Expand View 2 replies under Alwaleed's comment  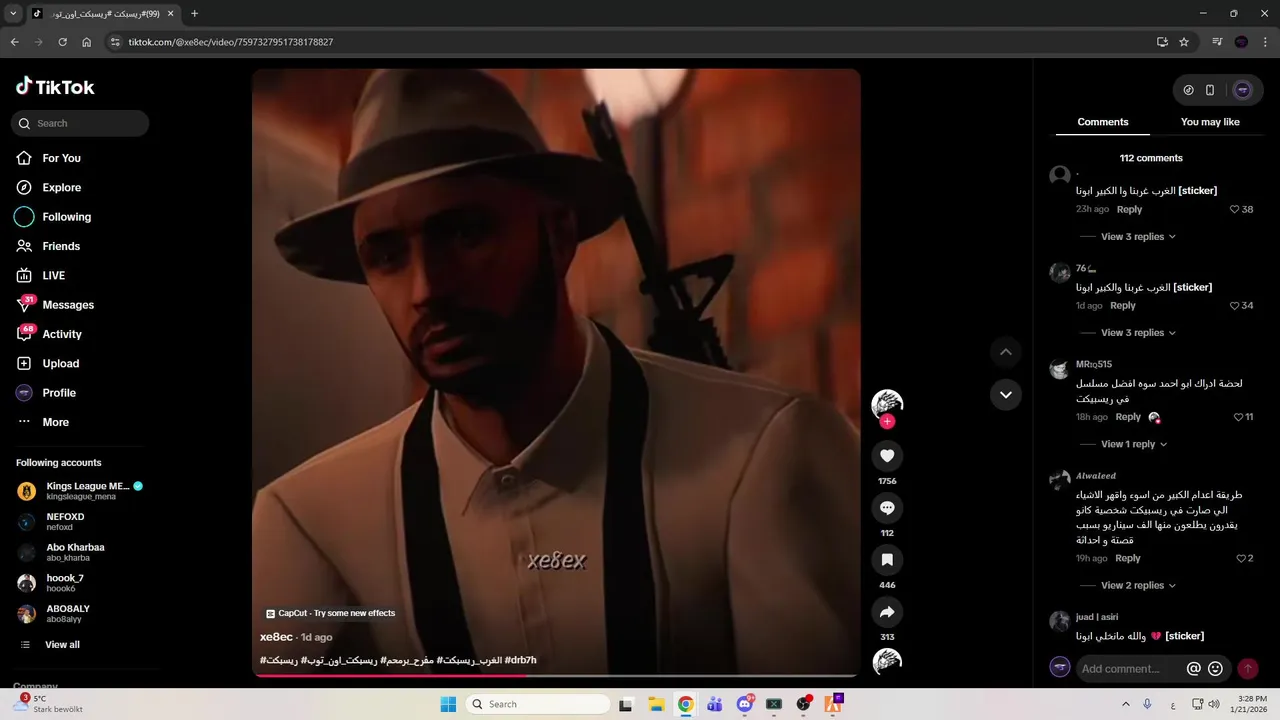pos(1138,586)
